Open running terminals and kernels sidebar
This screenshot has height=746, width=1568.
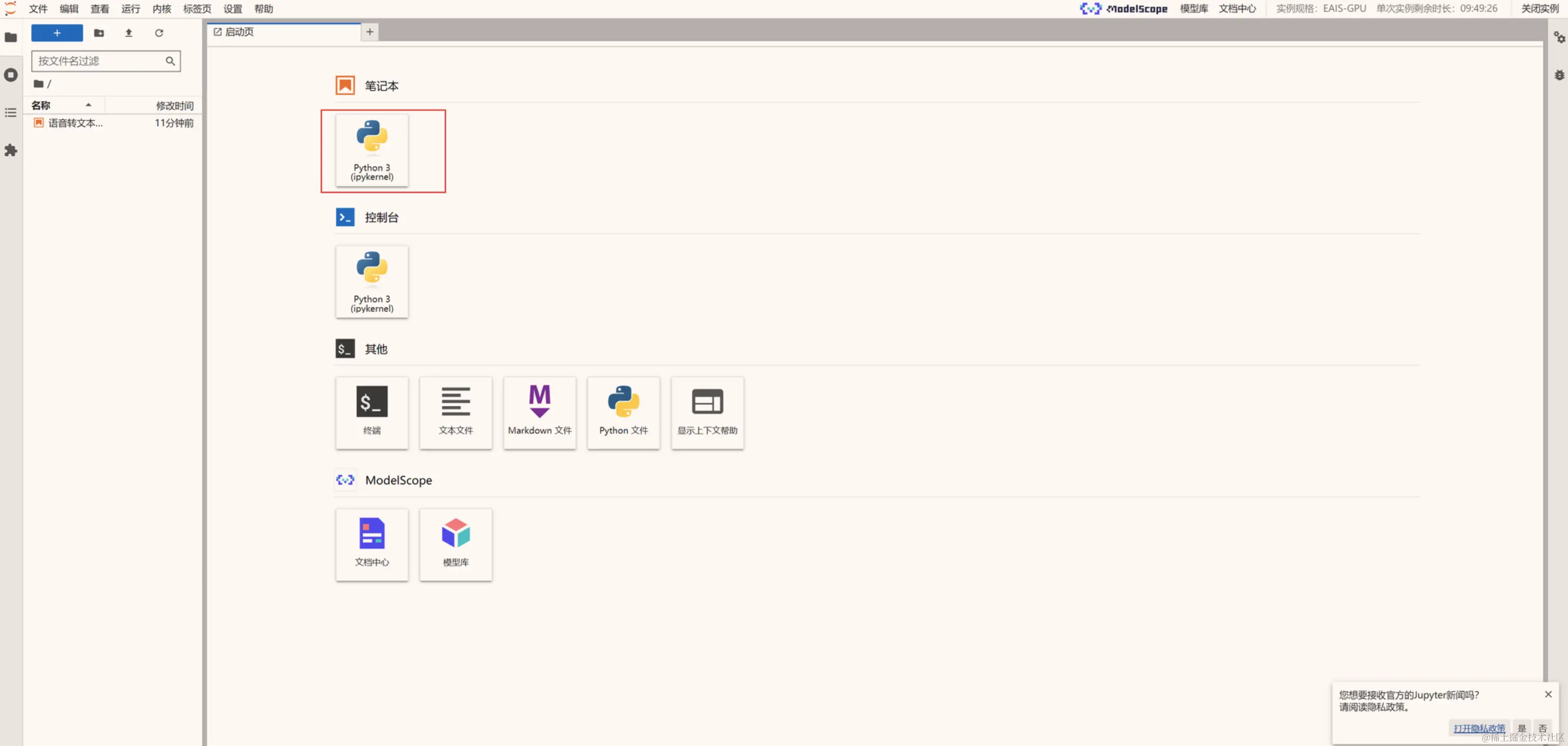pos(11,75)
